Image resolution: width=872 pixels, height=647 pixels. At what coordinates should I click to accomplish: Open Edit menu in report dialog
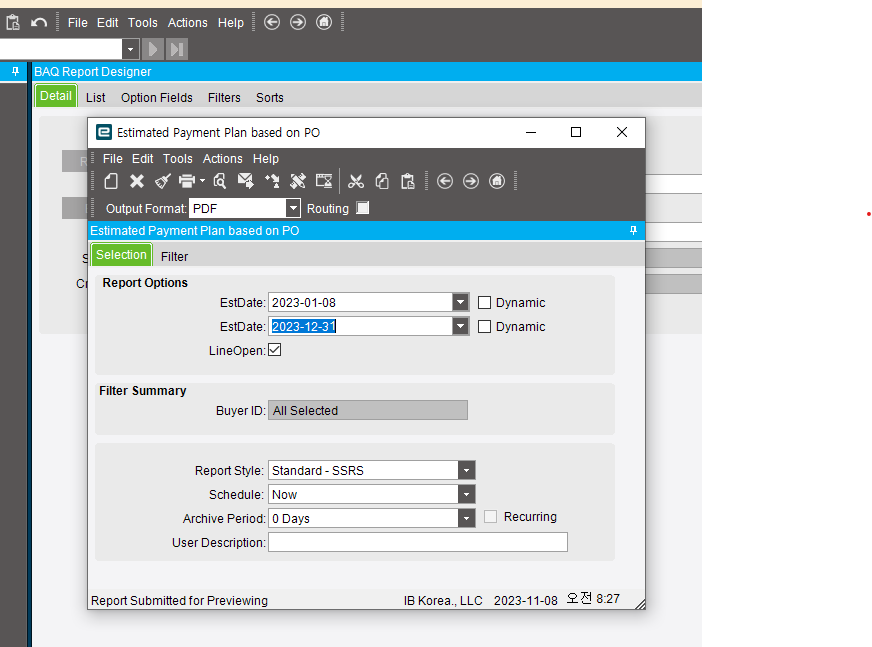[x=142, y=159]
